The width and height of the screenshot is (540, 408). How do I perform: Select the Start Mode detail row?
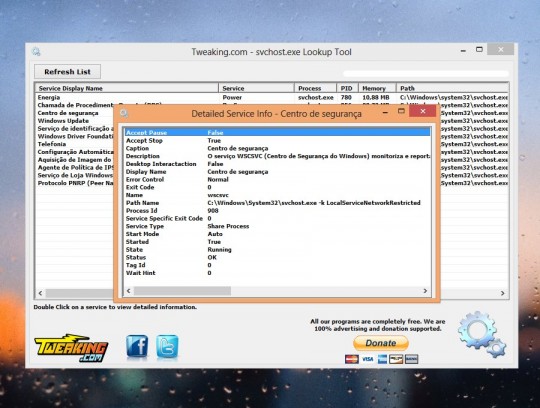click(277, 234)
